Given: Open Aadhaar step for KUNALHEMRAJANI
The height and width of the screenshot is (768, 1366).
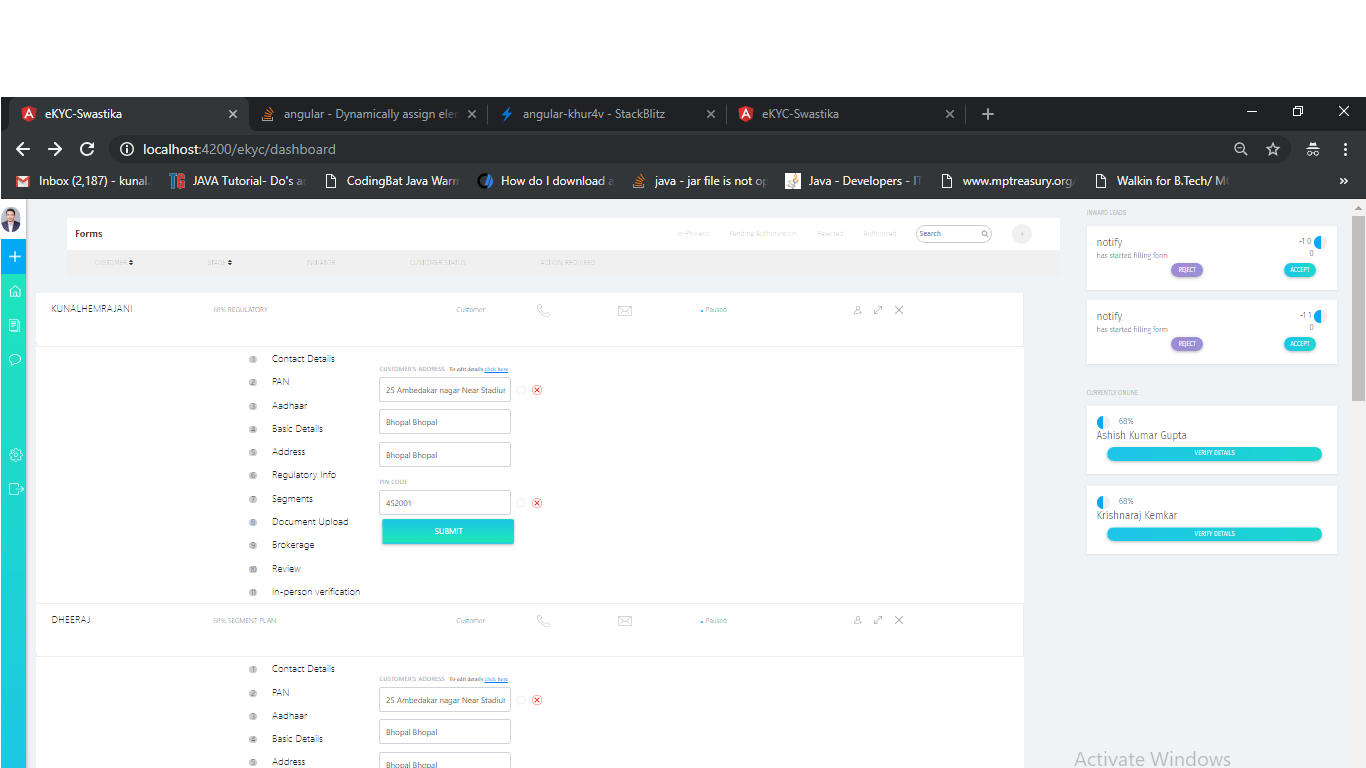Looking at the screenshot, I should click(289, 406).
